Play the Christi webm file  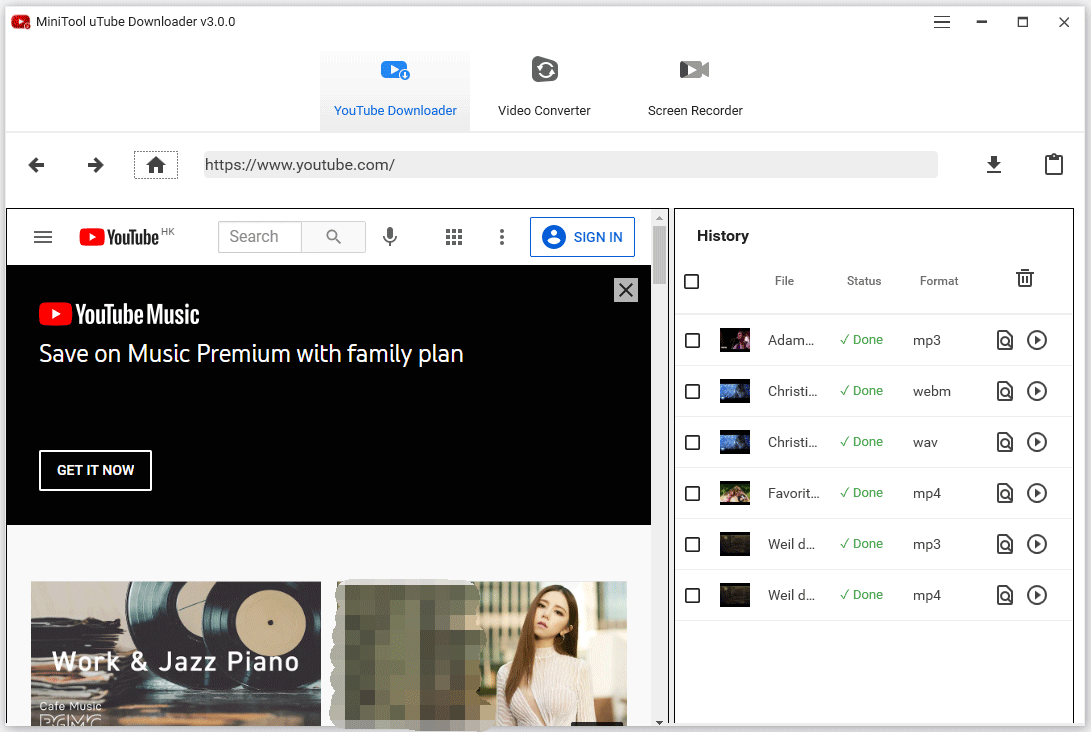click(1037, 391)
